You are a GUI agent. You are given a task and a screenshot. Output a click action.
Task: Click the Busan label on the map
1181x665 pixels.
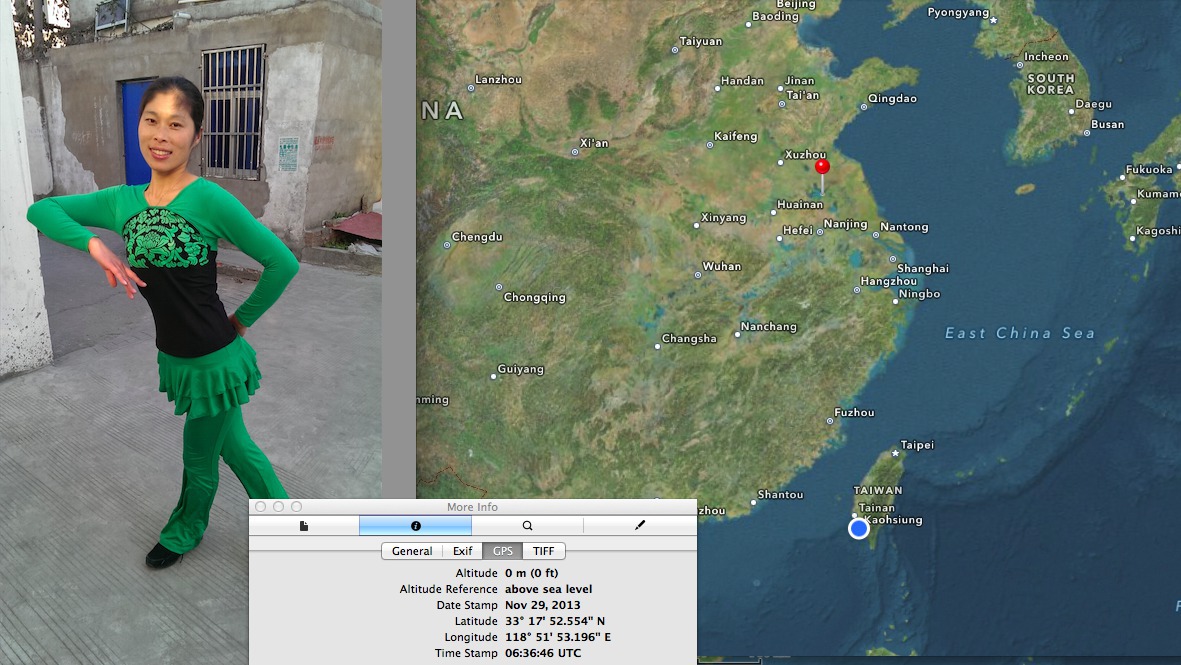pos(1107,124)
